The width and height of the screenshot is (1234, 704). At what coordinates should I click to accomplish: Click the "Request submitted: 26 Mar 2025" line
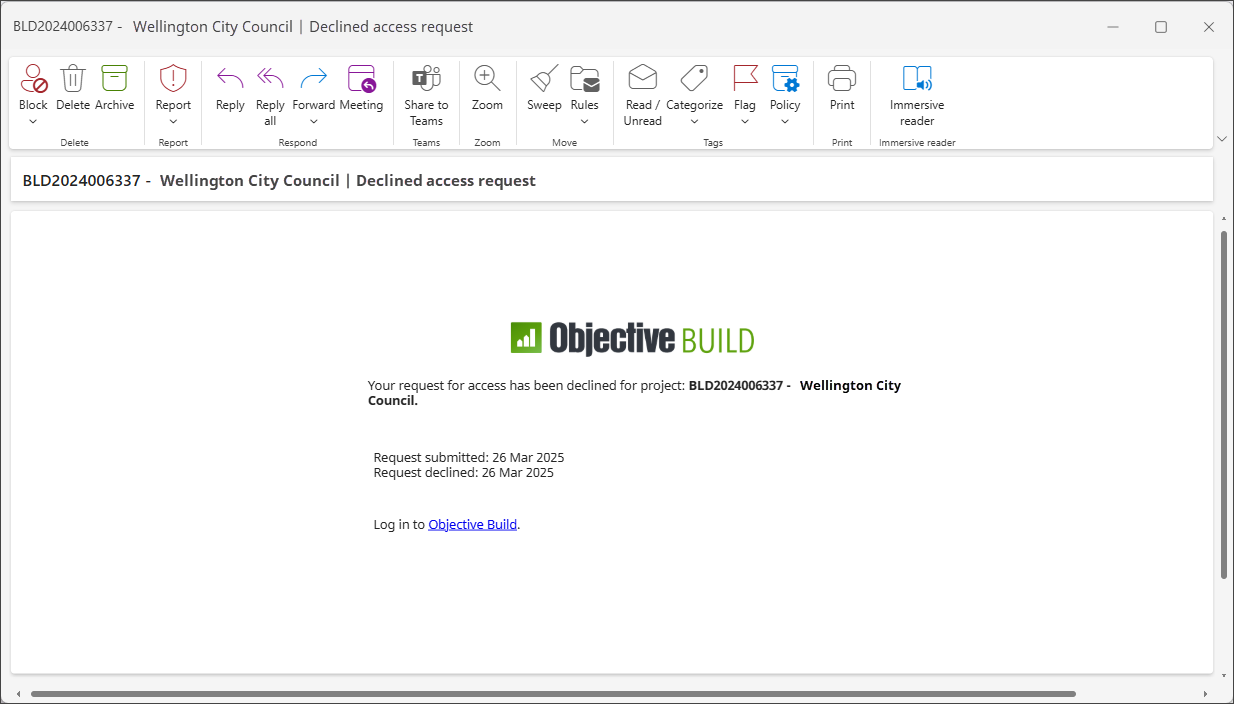click(x=469, y=458)
